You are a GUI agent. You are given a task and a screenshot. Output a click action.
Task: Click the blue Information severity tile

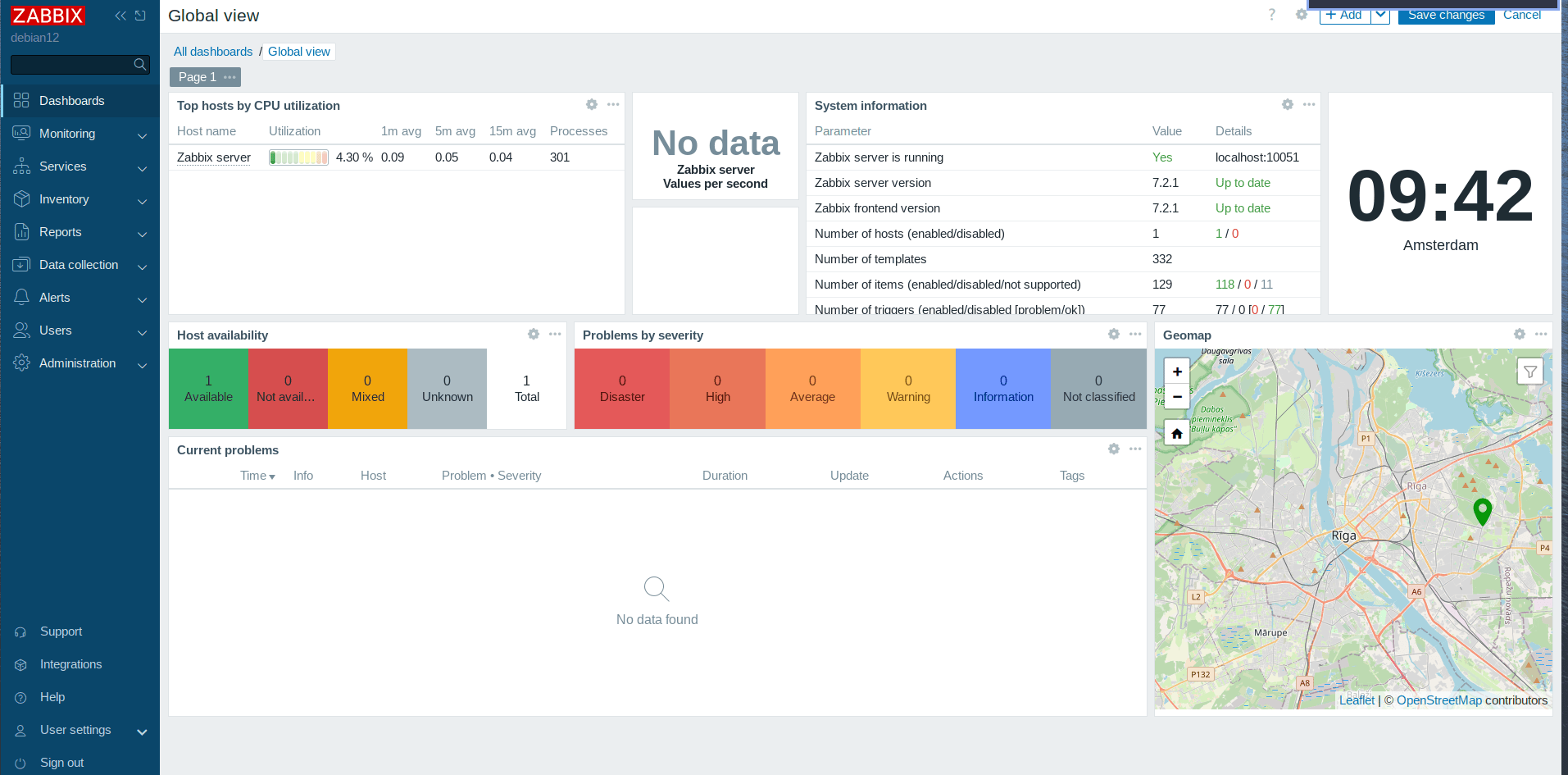[x=1003, y=389]
